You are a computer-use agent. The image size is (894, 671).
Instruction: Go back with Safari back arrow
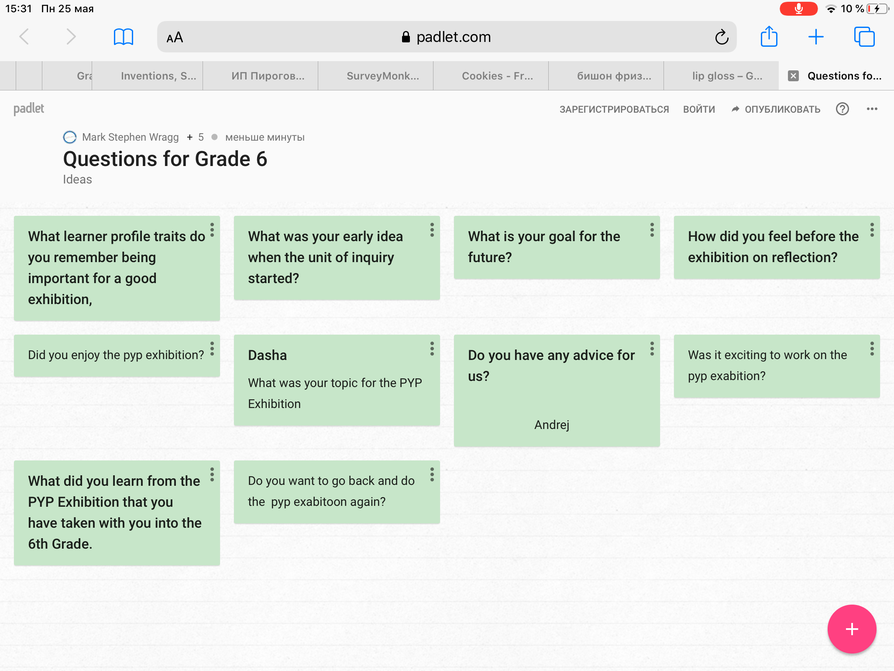25,37
